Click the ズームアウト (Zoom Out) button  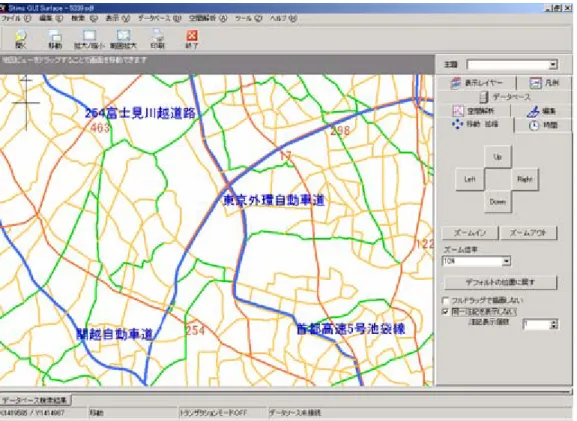click(528, 233)
